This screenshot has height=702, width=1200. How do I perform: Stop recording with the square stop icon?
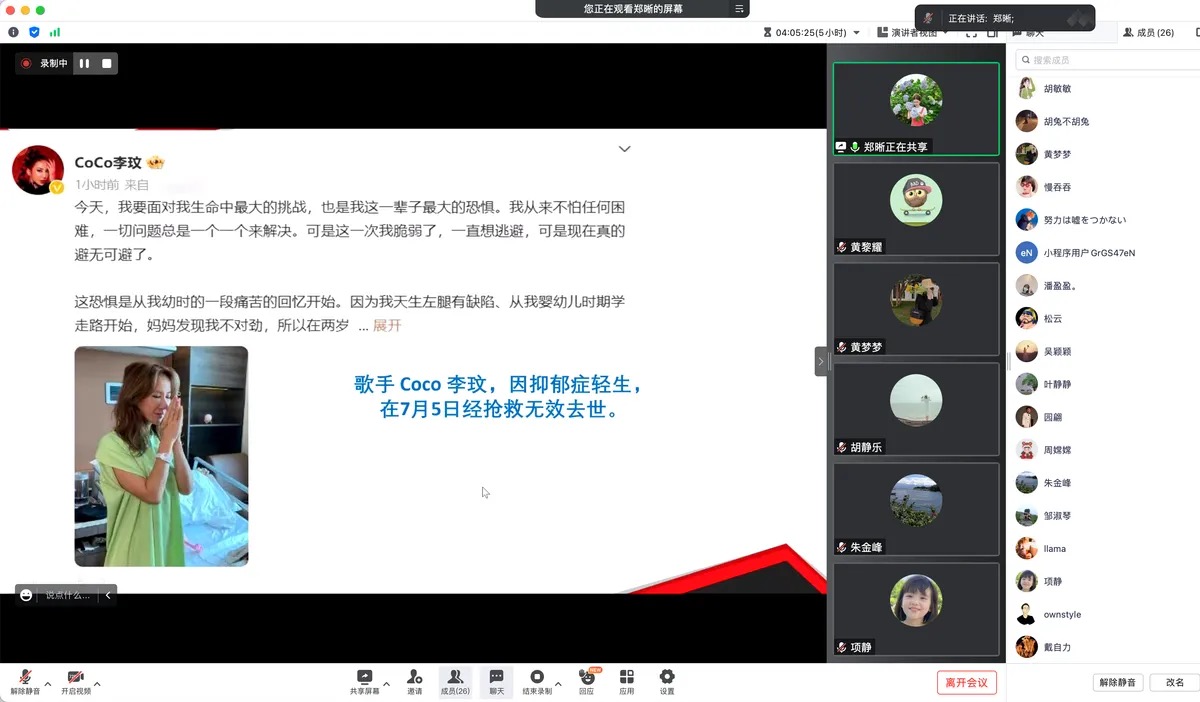point(107,63)
